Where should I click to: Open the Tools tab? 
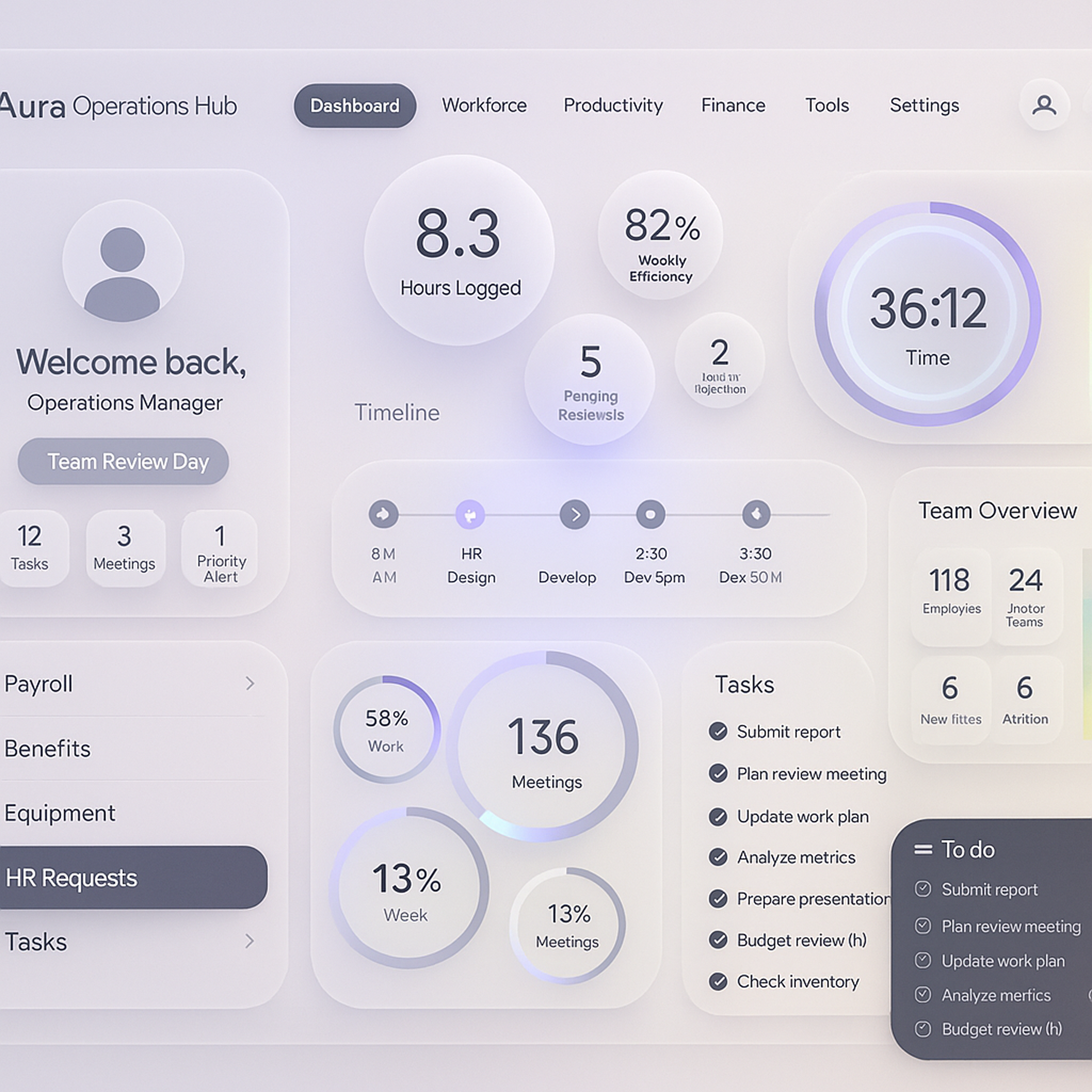827,105
